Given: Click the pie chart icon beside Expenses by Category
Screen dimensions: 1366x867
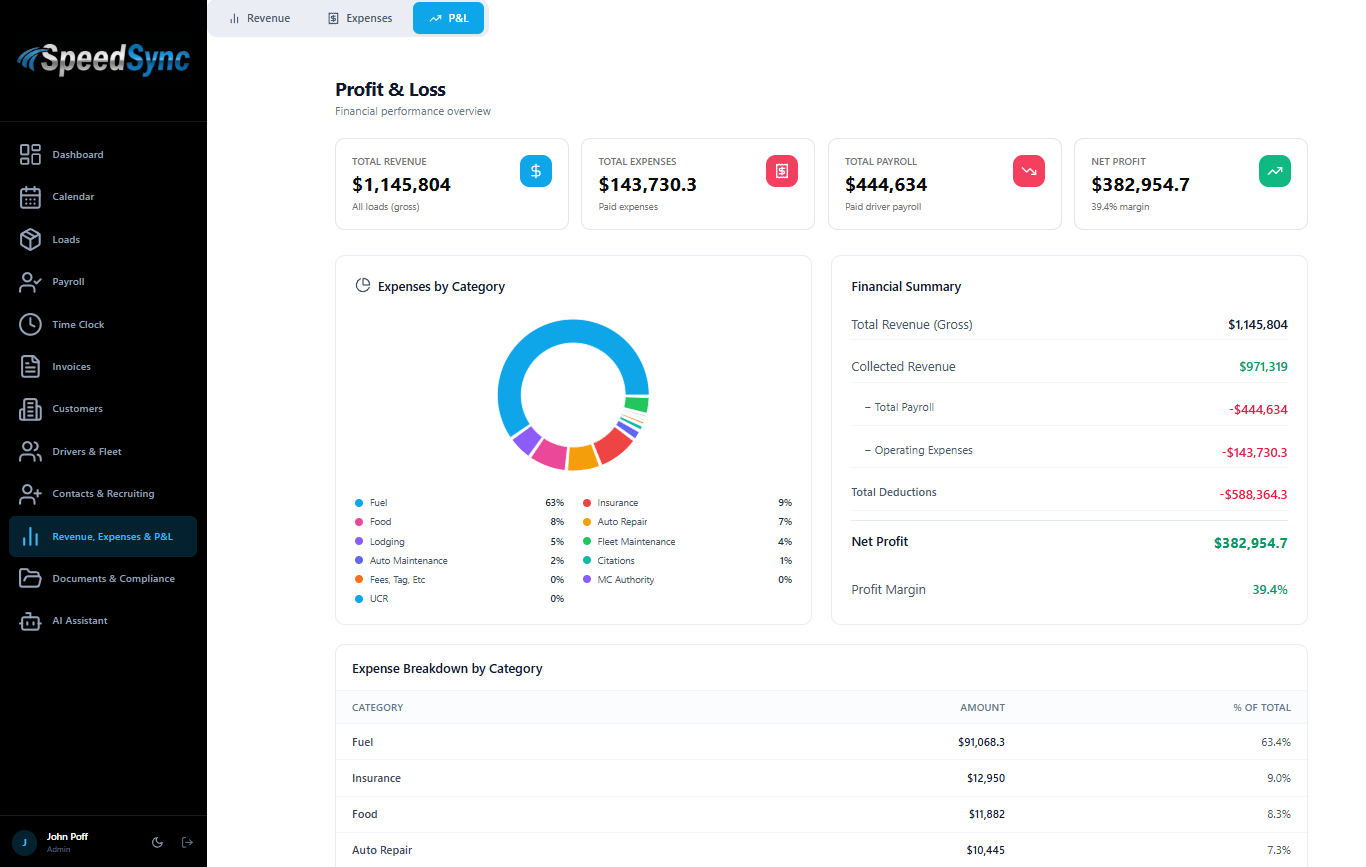Looking at the screenshot, I should coord(363,285).
